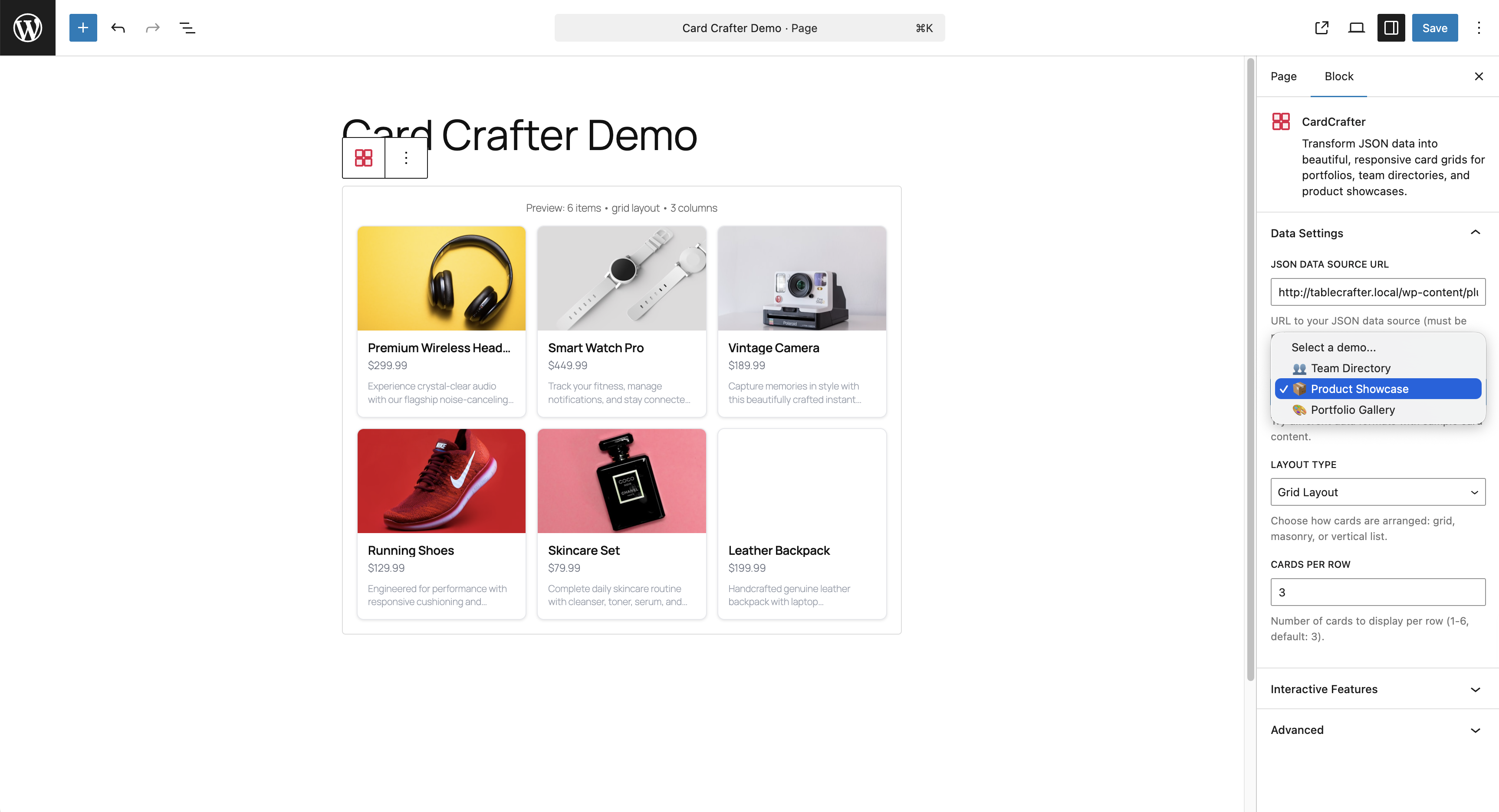Open the Grid Layout dropdown

tap(1377, 492)
